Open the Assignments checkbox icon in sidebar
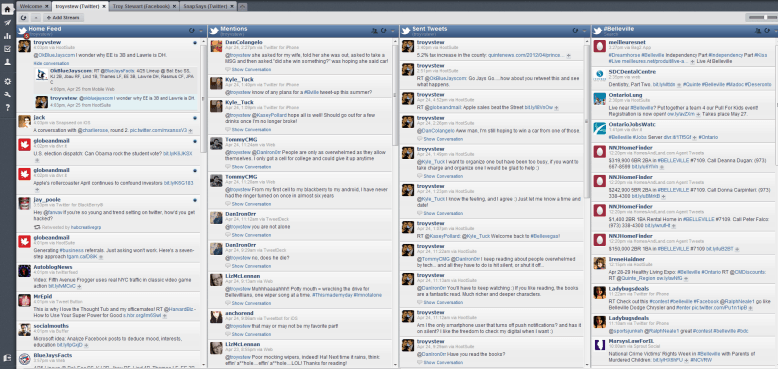 7,49
